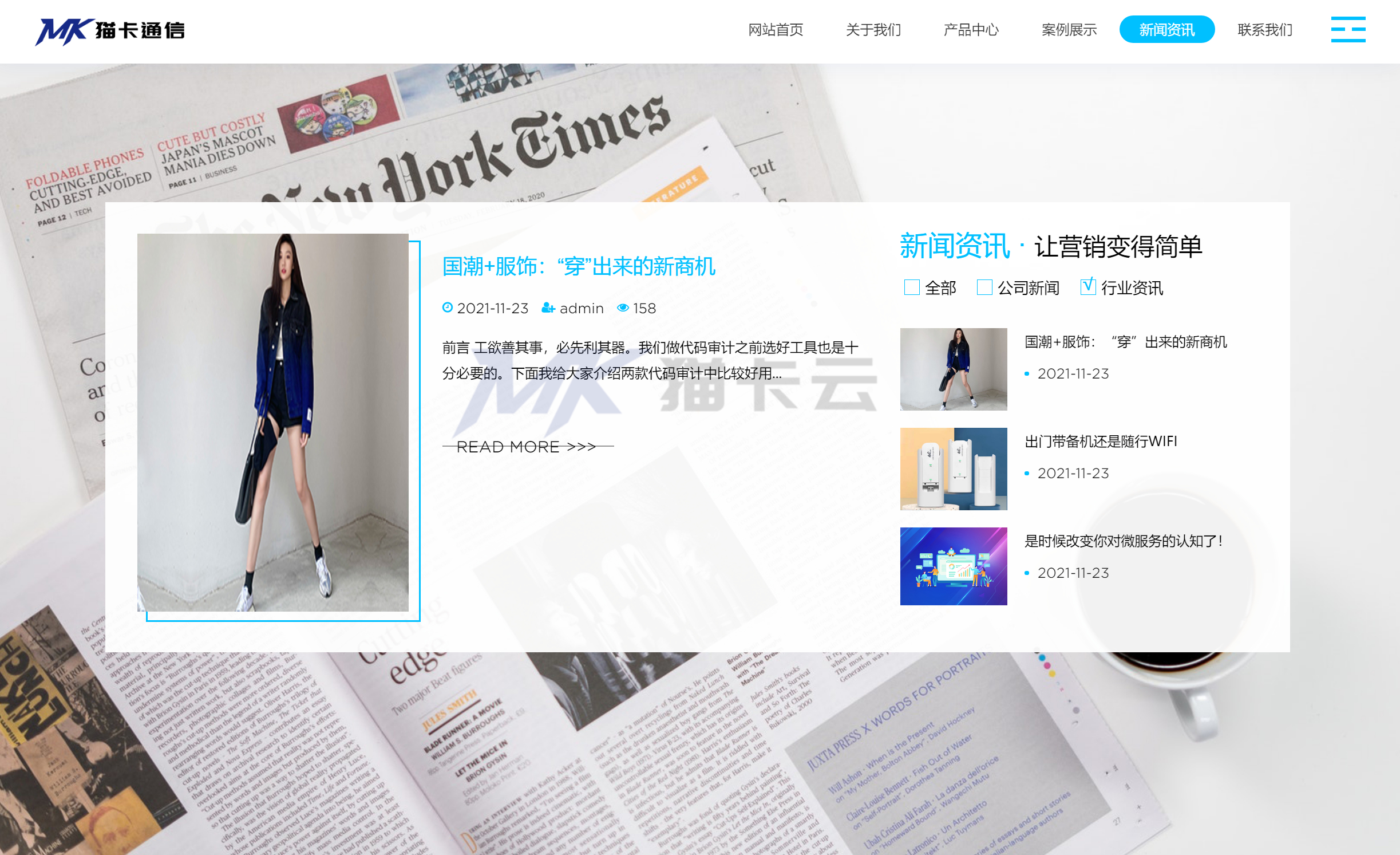Open the 产品中心 menu item
The width and height of the screenshot is (1400, 855).
[971, 30]
